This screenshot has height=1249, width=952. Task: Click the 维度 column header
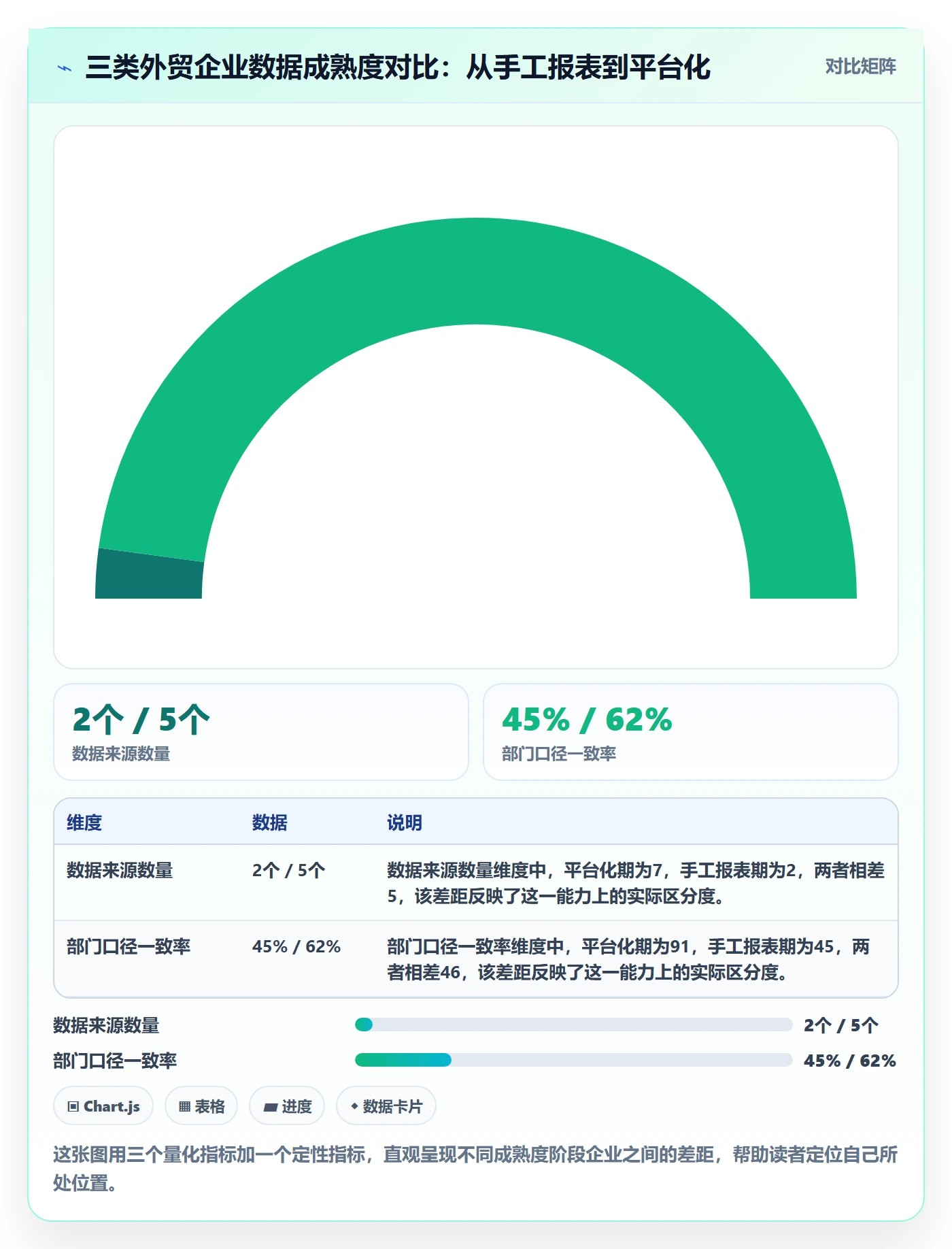[84, 822]
